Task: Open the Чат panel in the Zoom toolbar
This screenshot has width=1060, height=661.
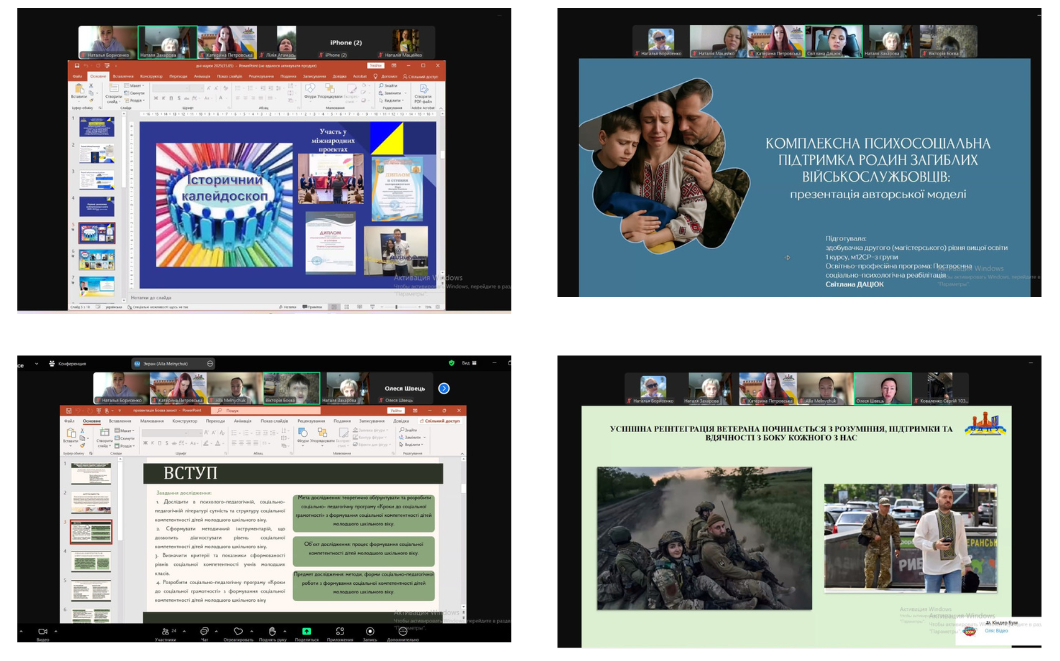Action: (204, 633)
